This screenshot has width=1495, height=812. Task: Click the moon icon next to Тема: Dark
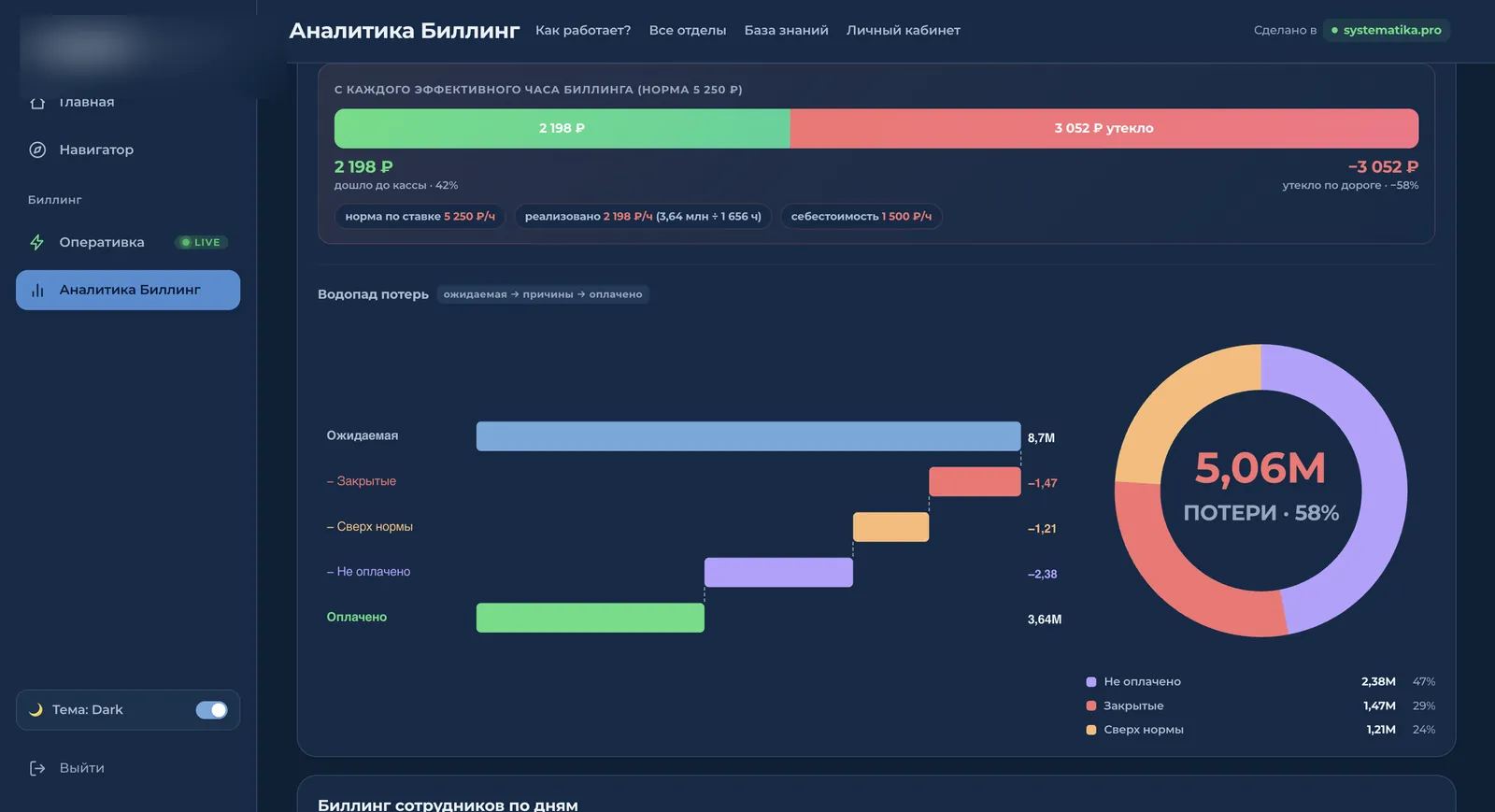[x=36, y=710]
